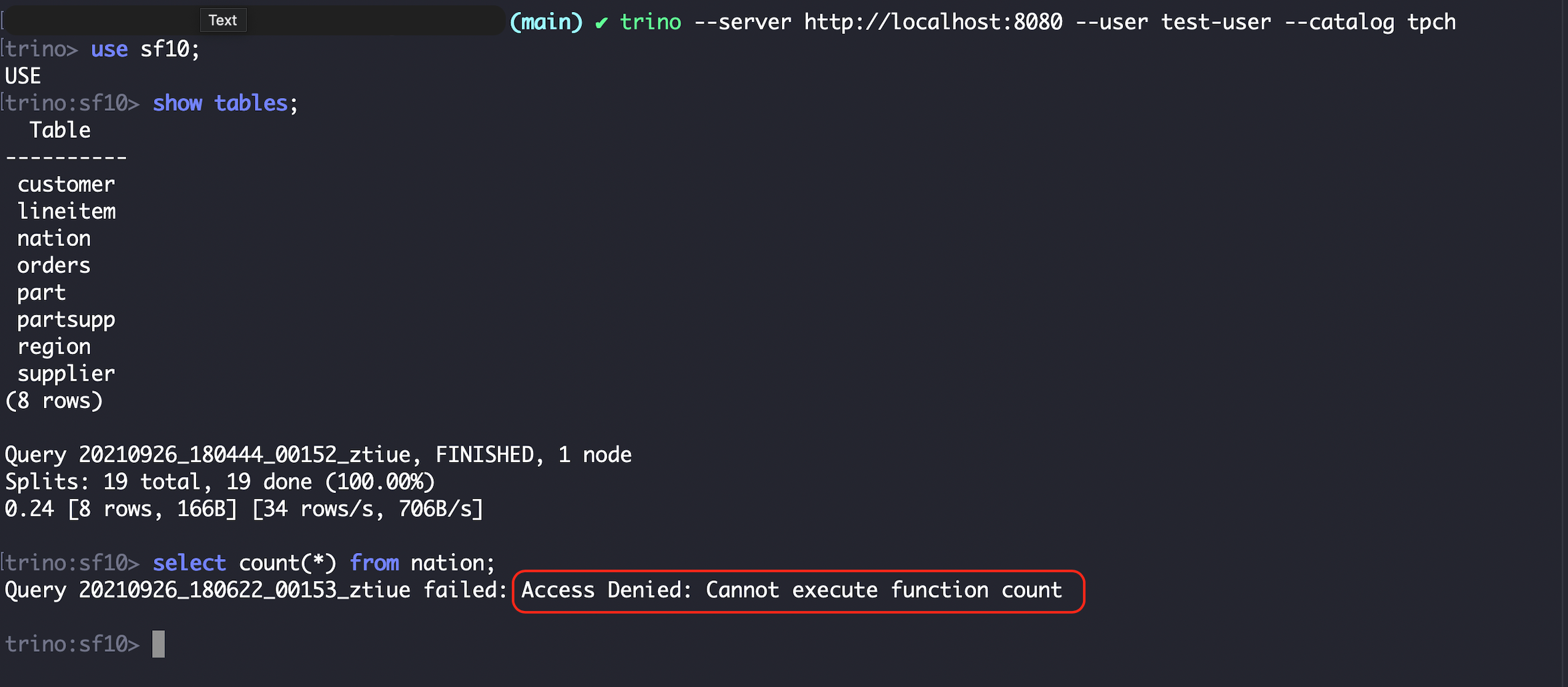Select the 'nation' entry in table list
Screen dimensions: 1568x687
[54, 239]
